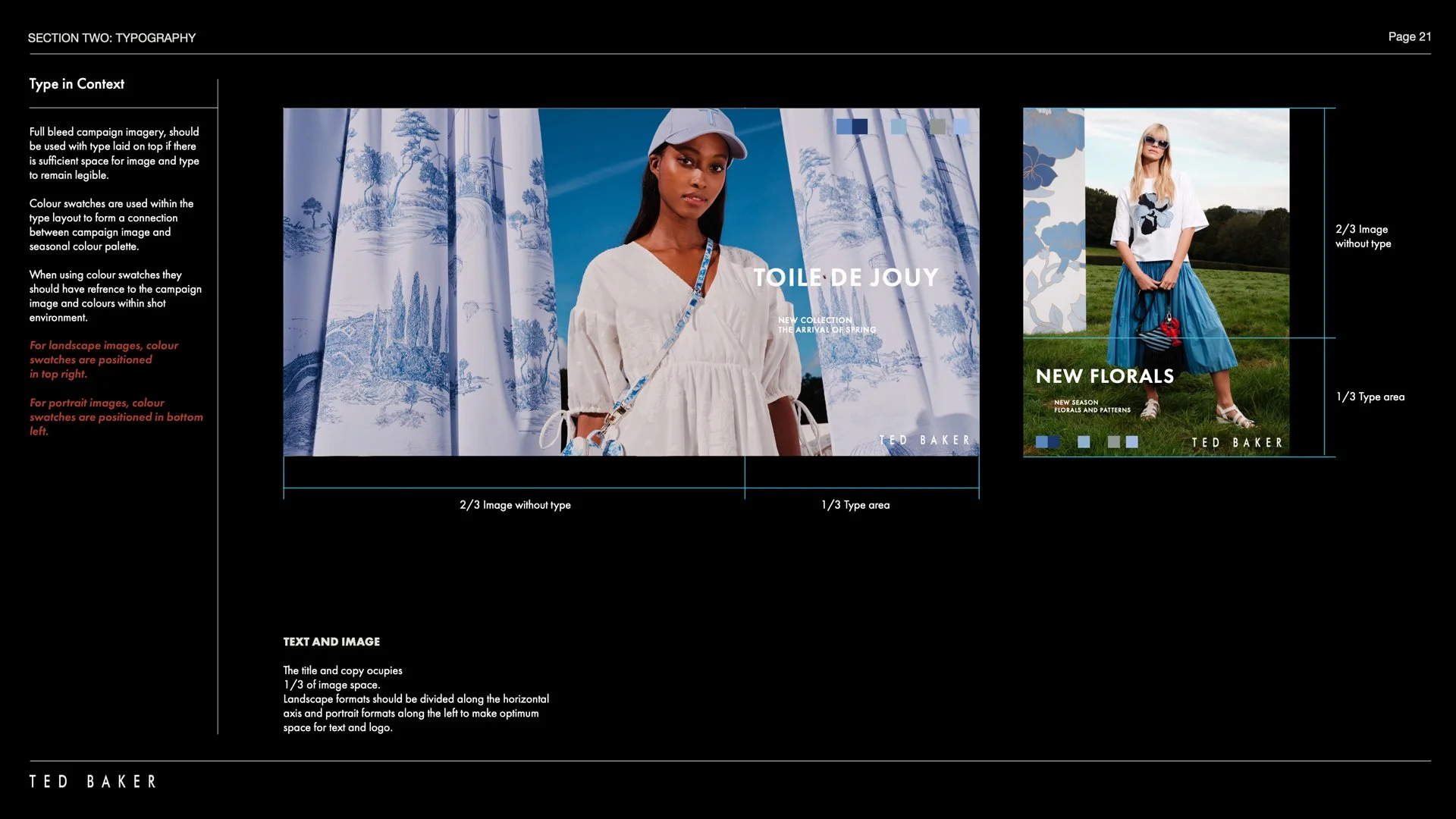
Task: Click Ted Baker logo on portrait campaign image
Action: click(x=1237, y=443)
